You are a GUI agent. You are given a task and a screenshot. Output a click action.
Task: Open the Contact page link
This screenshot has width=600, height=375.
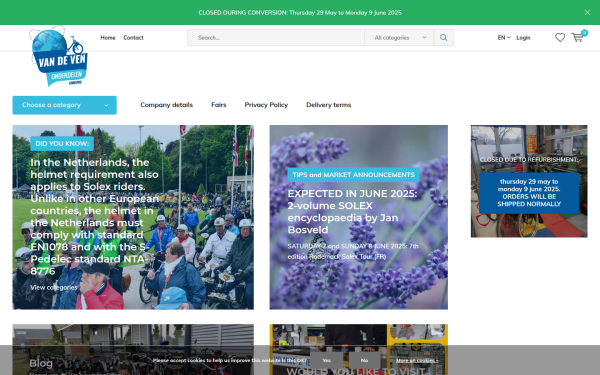[133, 38]
